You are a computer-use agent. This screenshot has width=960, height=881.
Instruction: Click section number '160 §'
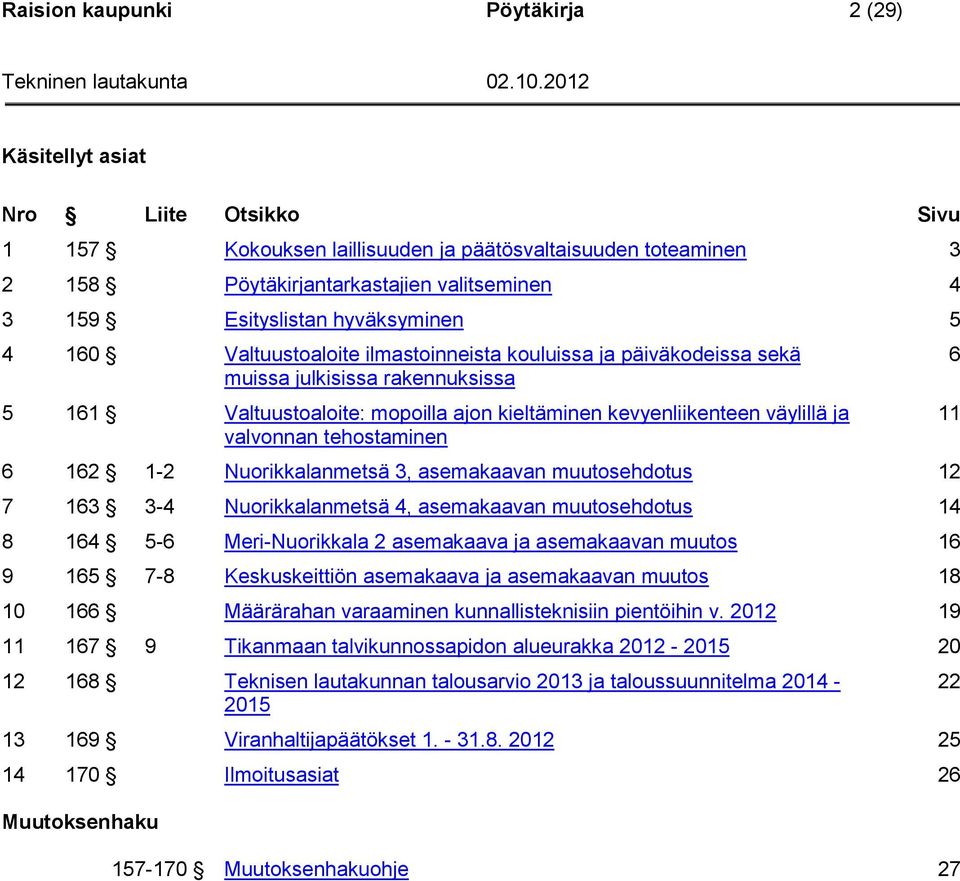coord(91,354)
